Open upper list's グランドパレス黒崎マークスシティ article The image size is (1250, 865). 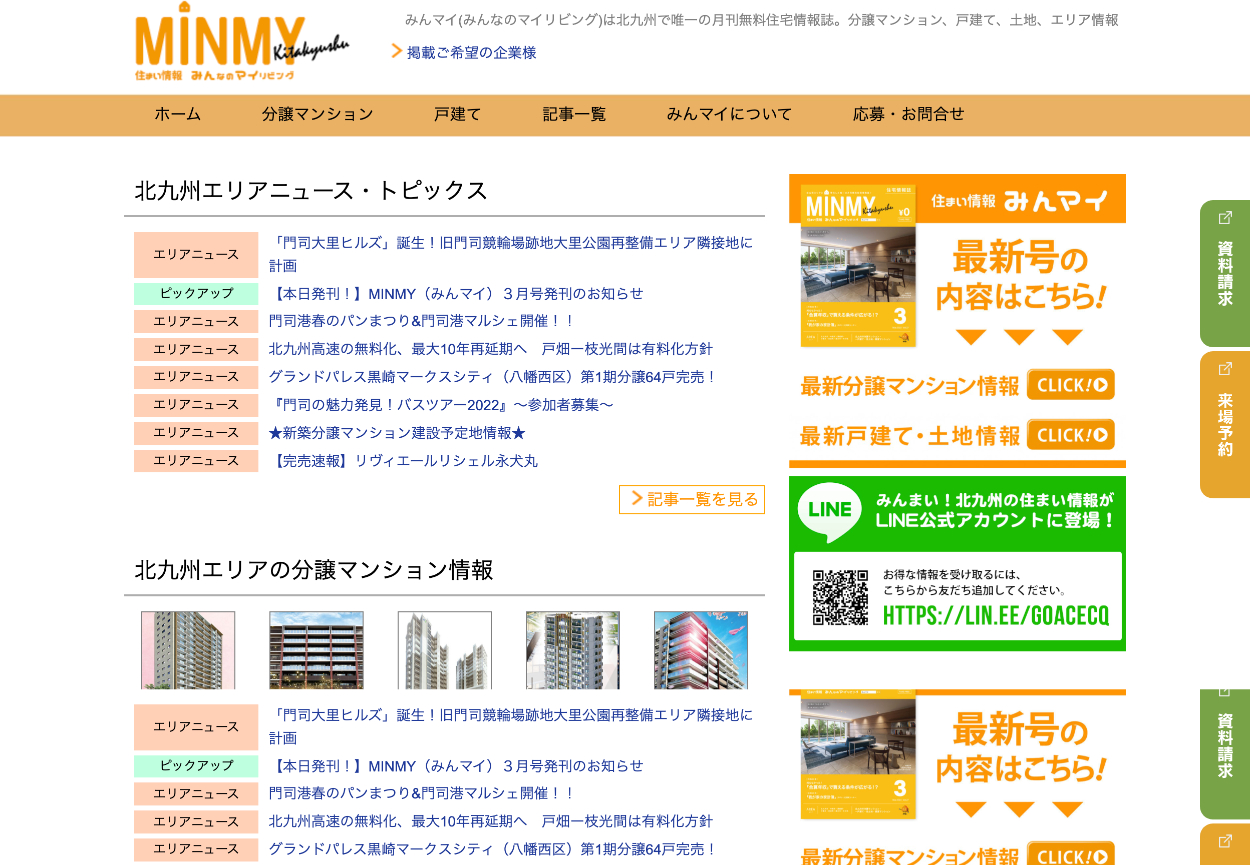tap(493, 377)
